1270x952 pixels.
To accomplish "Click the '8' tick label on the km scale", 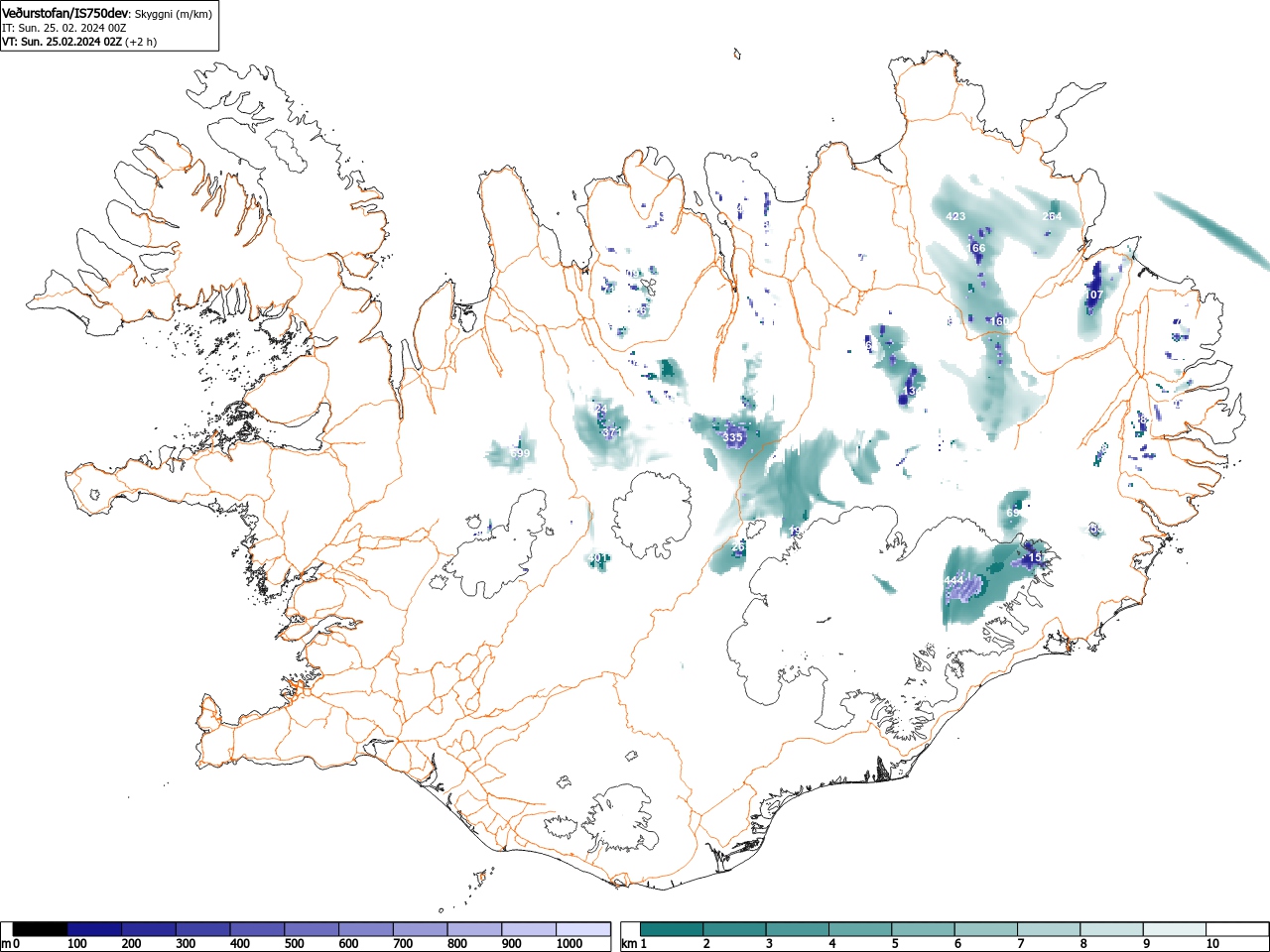I will [1083, 944].
